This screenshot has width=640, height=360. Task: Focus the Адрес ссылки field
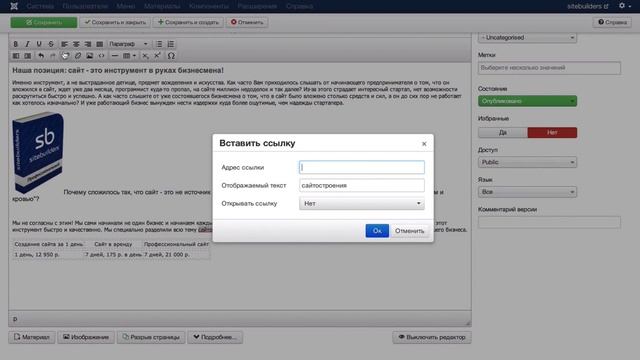(x=362, y=167)
